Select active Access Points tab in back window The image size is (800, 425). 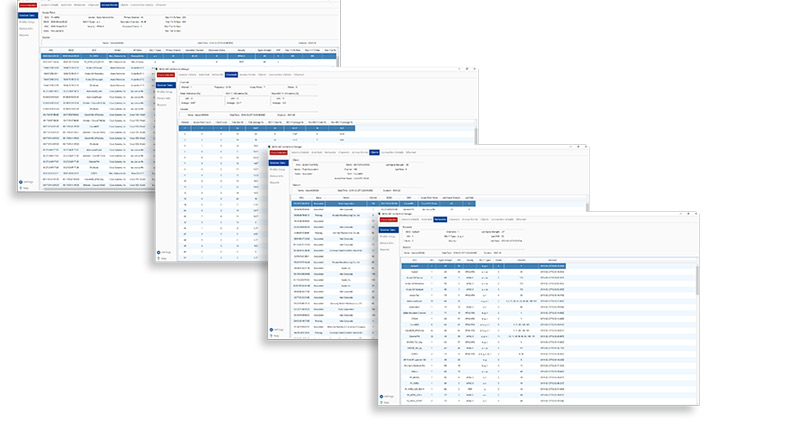click(109, 5)
